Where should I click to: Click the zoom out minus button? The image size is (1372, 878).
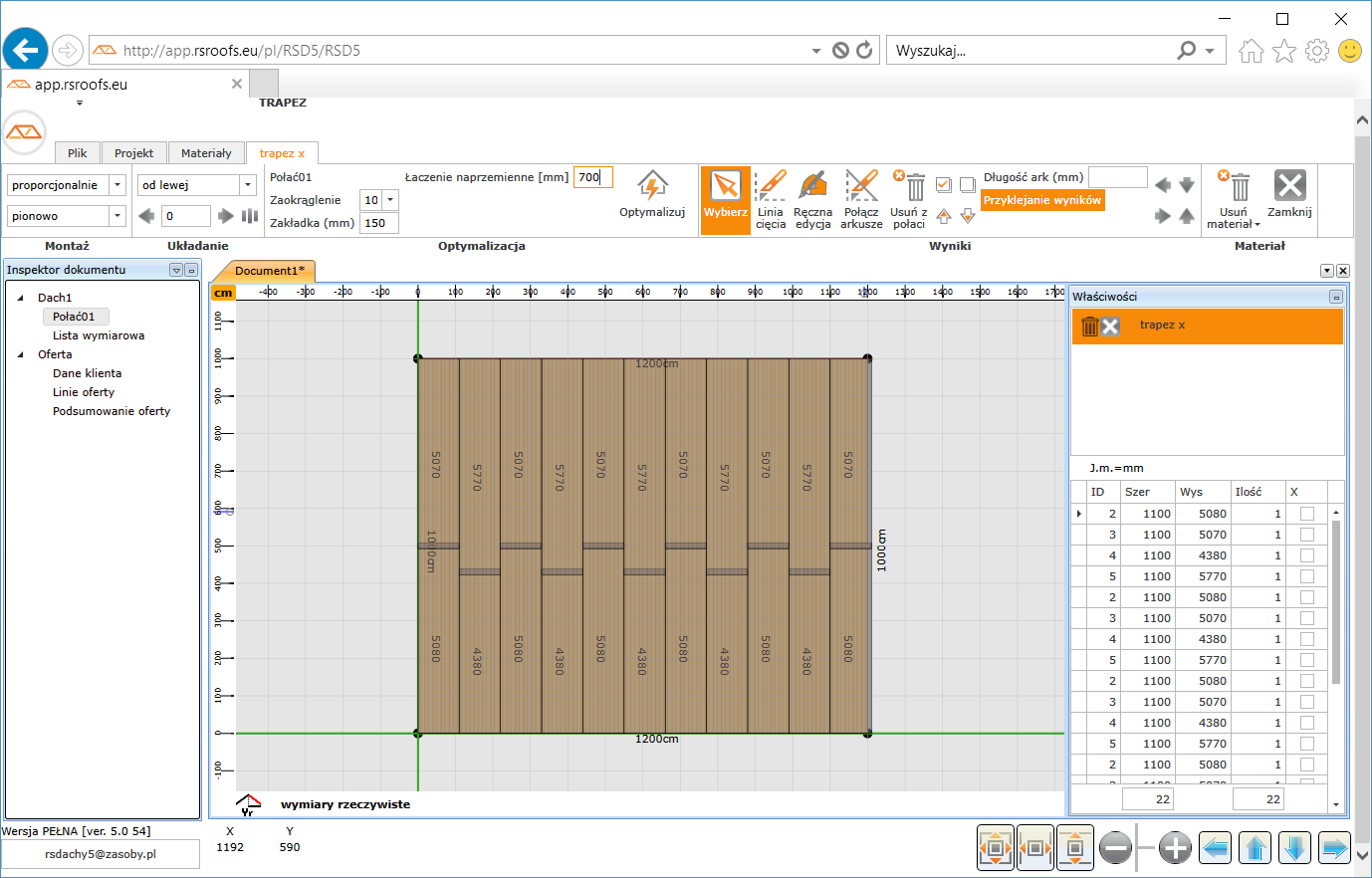tap(1115, 848)
